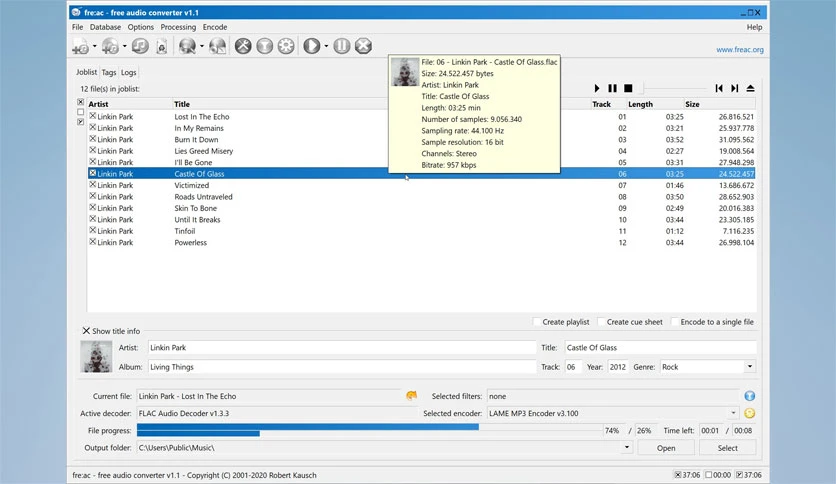Open Selected encoder dropdown arrow
This screenshot has width=836, height=484.
tap(733, 413)
